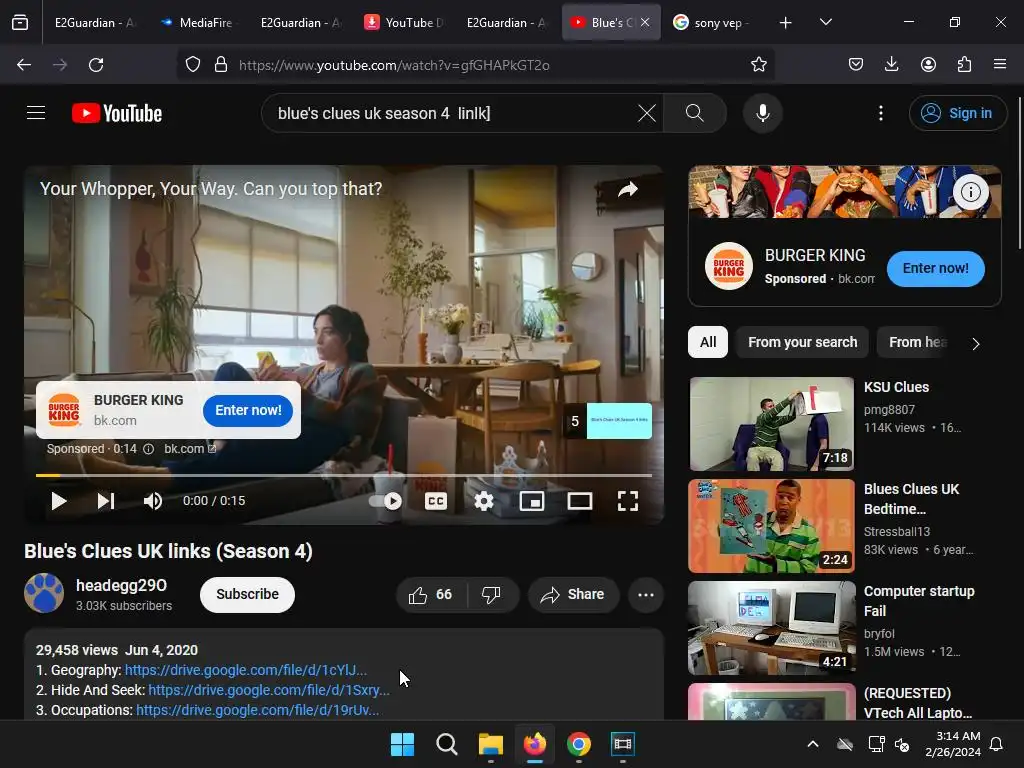Open headegg290 channel name link
Viewport: 1024px width, 768px height.
pos(121,585)
